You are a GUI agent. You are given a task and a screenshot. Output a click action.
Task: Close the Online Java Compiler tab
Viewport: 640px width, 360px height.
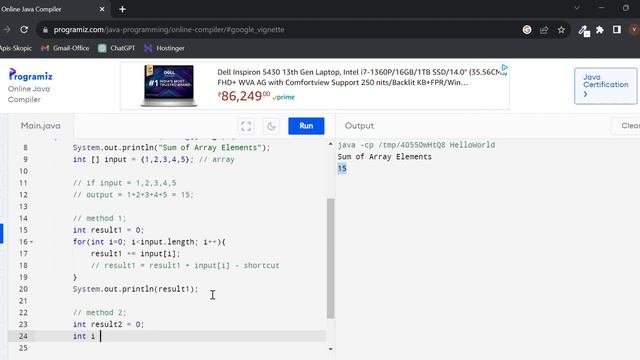[102, 9]
